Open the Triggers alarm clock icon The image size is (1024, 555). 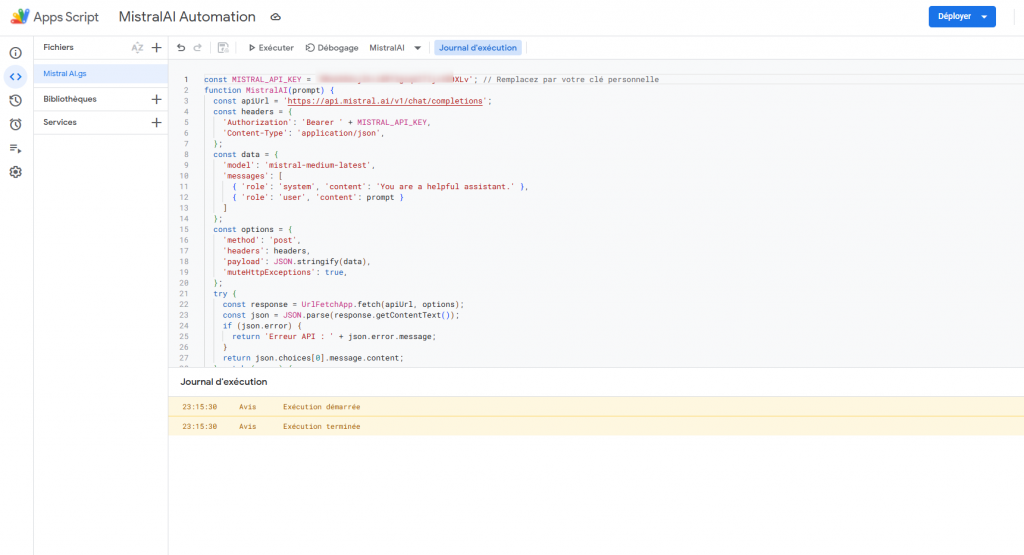click(15, 124)
